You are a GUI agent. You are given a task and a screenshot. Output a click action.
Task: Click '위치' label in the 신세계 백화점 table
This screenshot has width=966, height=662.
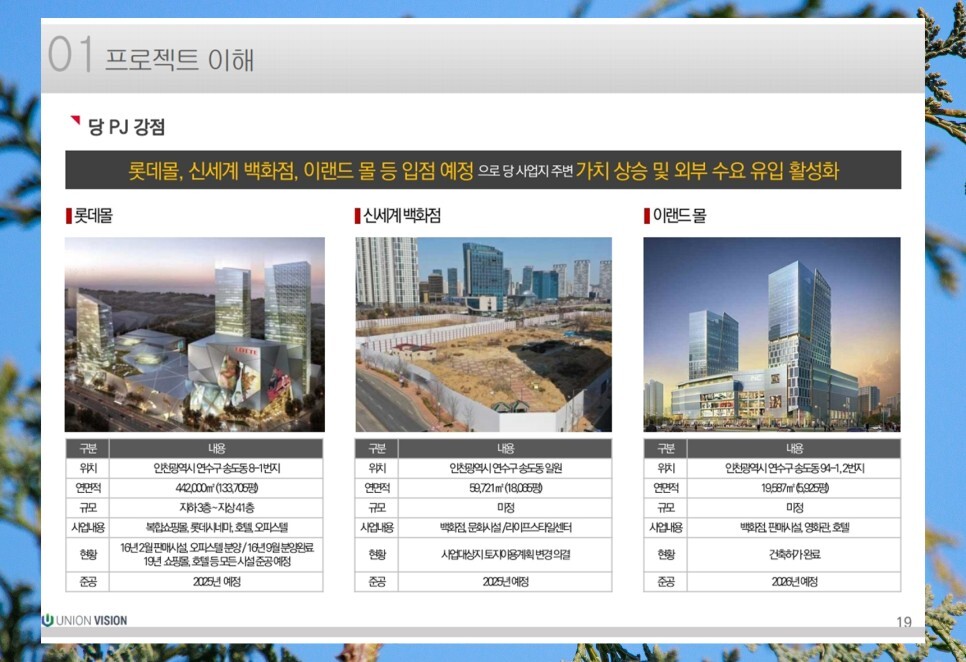click(x=376, y=468)
